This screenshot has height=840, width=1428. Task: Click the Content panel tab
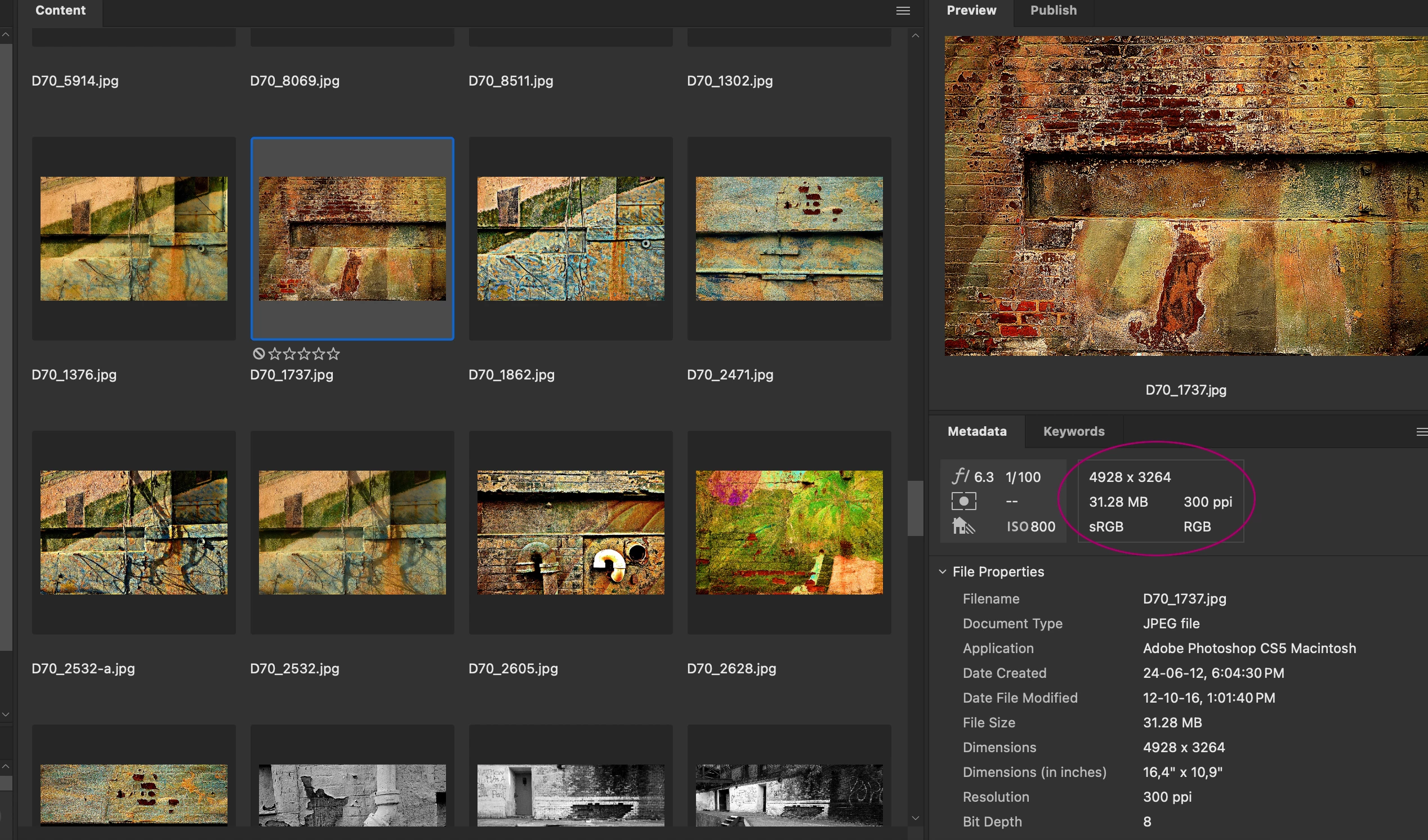pyautogui.click(x=60, y=11)
